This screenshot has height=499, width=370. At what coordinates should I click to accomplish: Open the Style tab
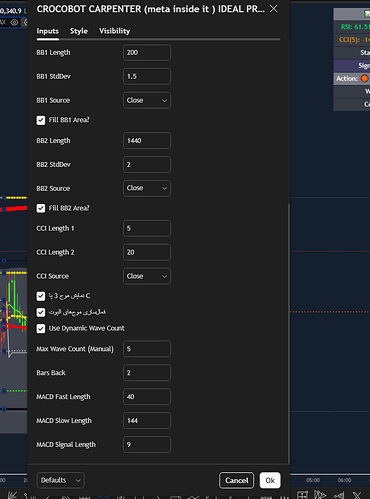pos(79,31)
